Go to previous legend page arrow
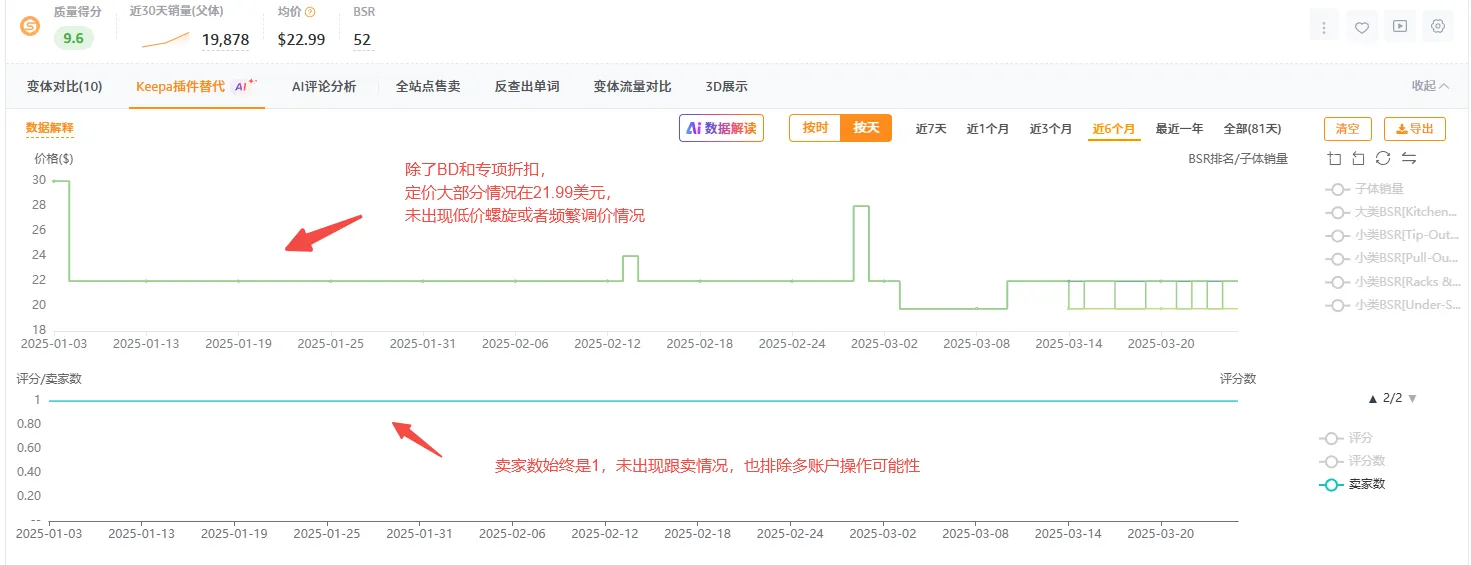Screen dimensions: 1471x565 [x=1374, y=398]
